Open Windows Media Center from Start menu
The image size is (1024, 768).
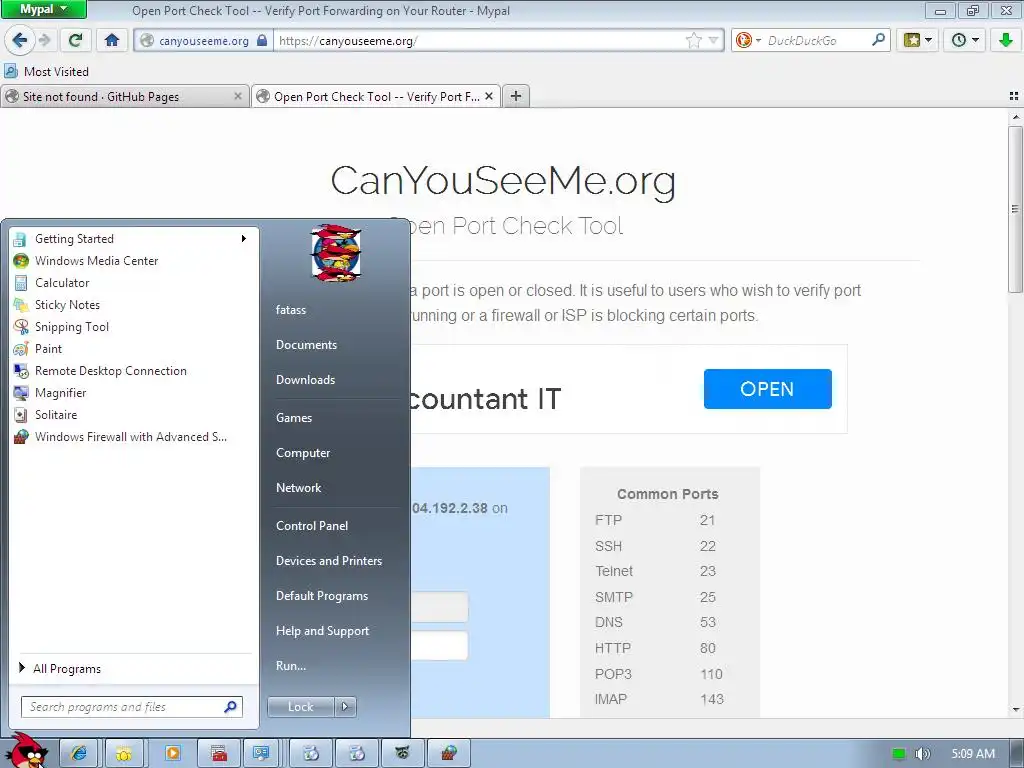coord(97,261)
